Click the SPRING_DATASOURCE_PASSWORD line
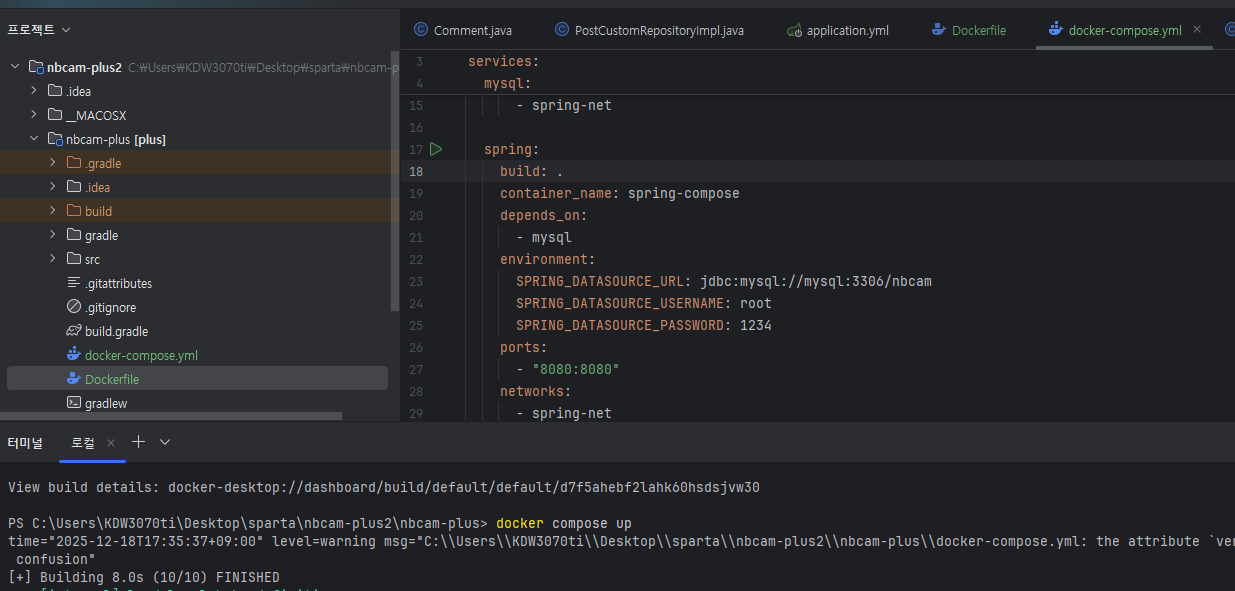This screenshot has height=591, width=1235. click(644, 325)
